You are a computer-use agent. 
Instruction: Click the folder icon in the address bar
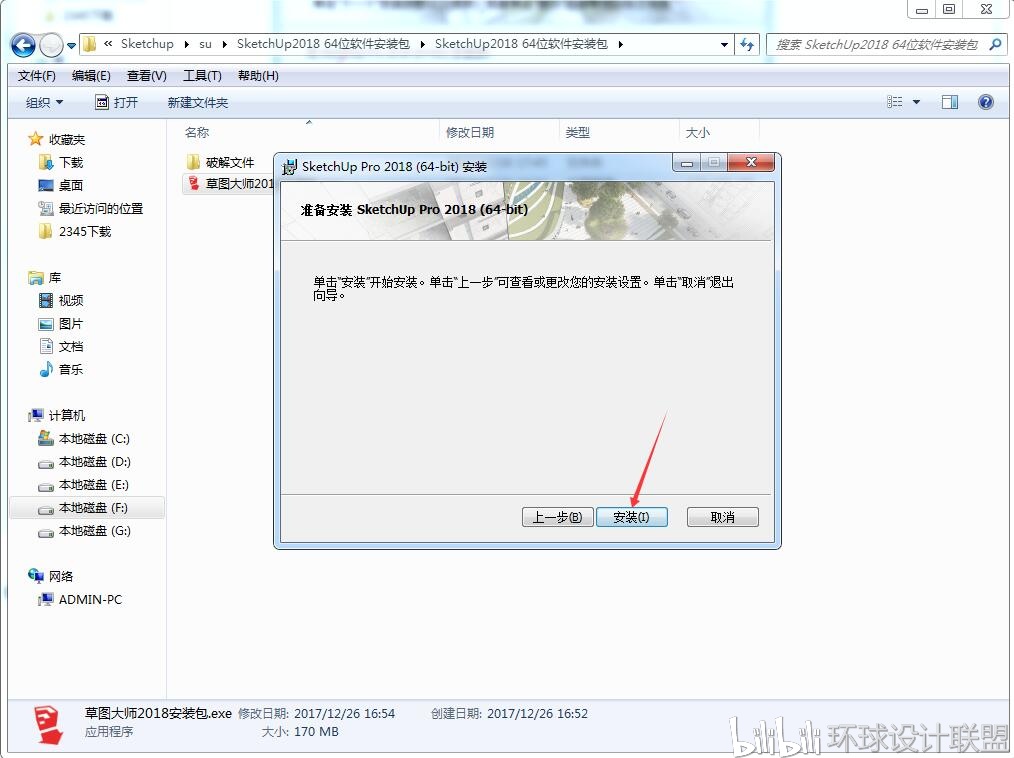[90, 44]
